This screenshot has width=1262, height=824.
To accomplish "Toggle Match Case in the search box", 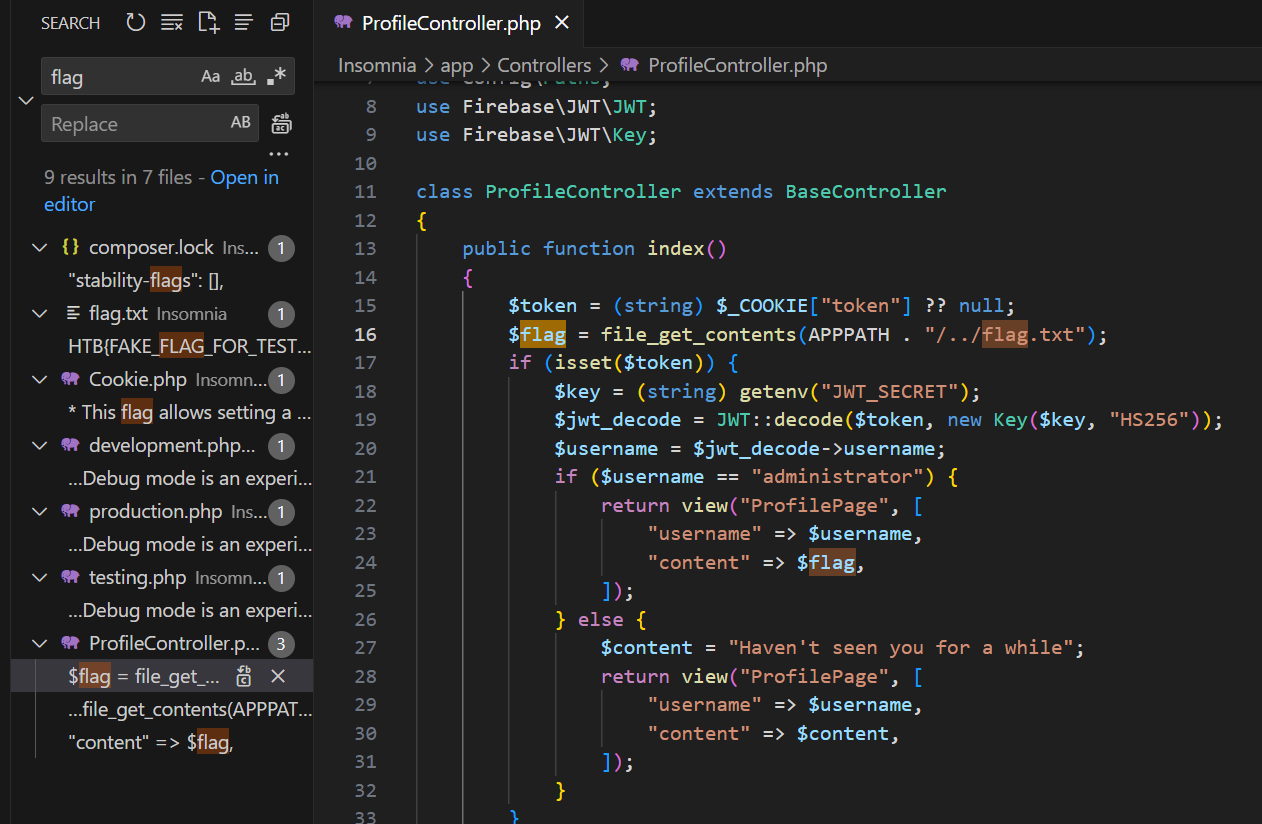I will (210, 77).
